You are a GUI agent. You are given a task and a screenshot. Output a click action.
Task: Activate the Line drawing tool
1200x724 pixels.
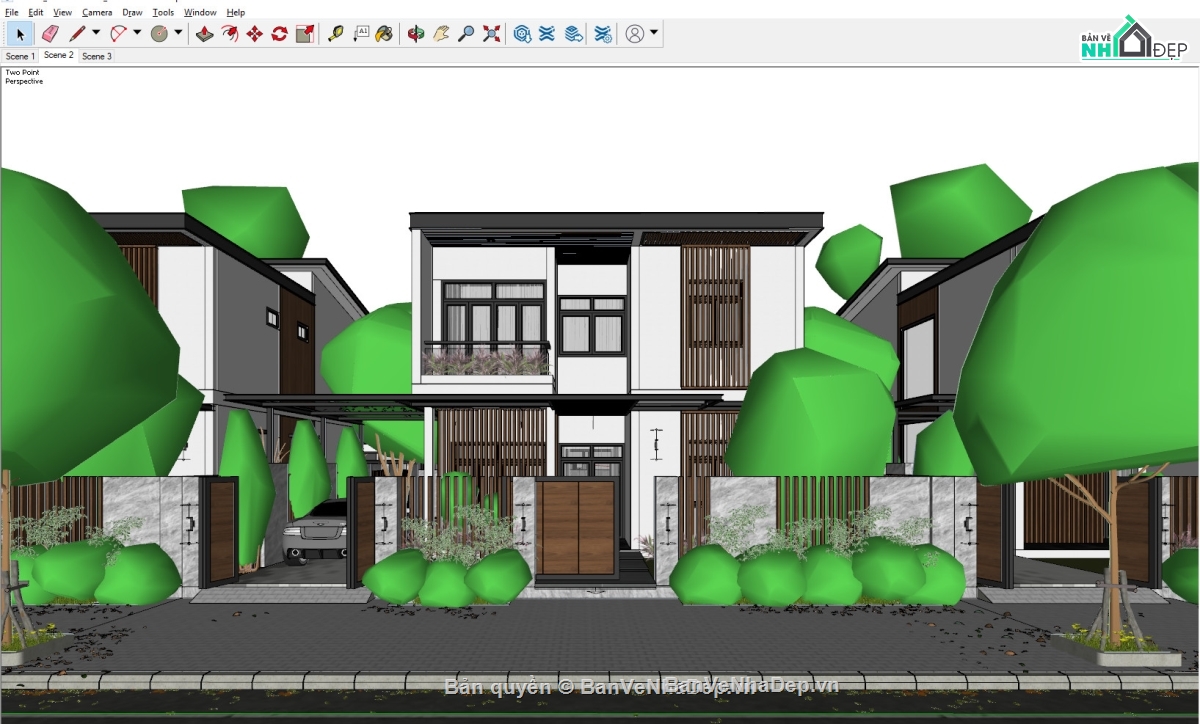tap(77, 33)
